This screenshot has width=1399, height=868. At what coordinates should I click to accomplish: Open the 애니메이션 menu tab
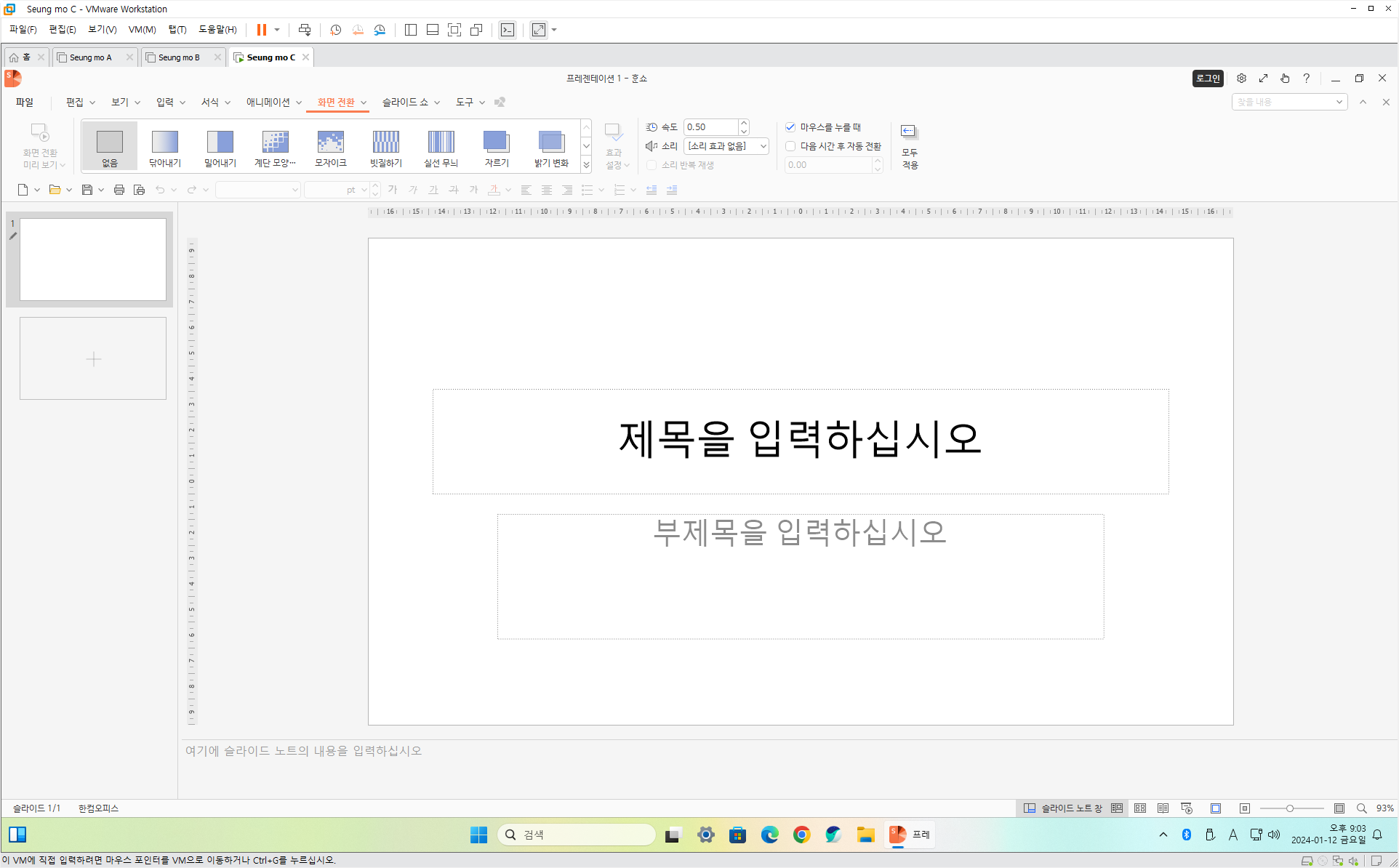point(268,103)
